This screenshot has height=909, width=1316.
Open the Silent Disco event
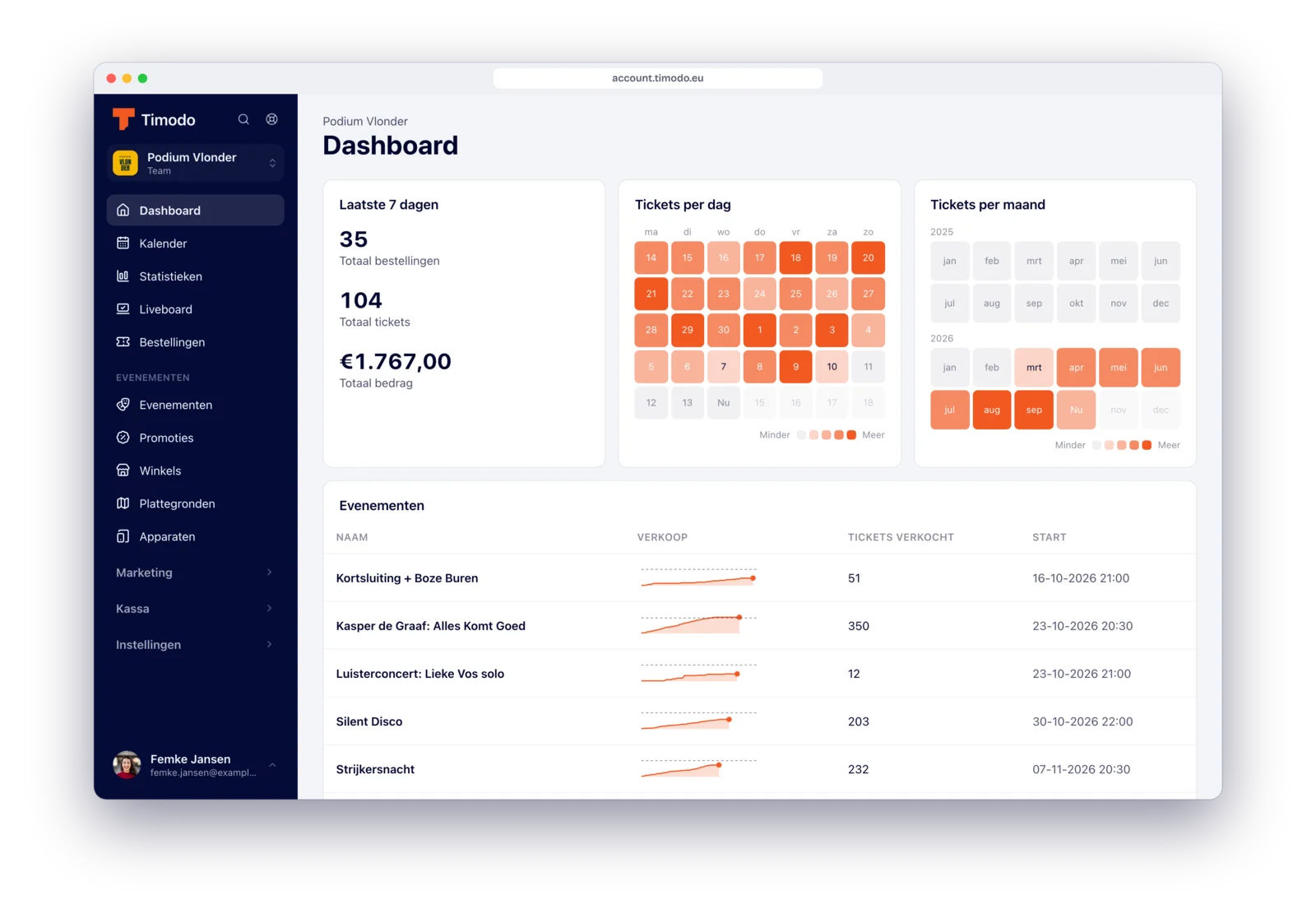click(x=369, y=721)
